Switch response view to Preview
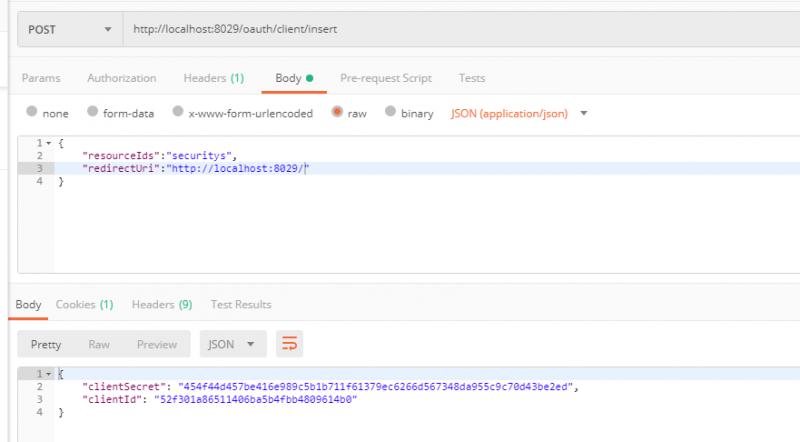Screen dimensions: 800x442 (157, 345)
